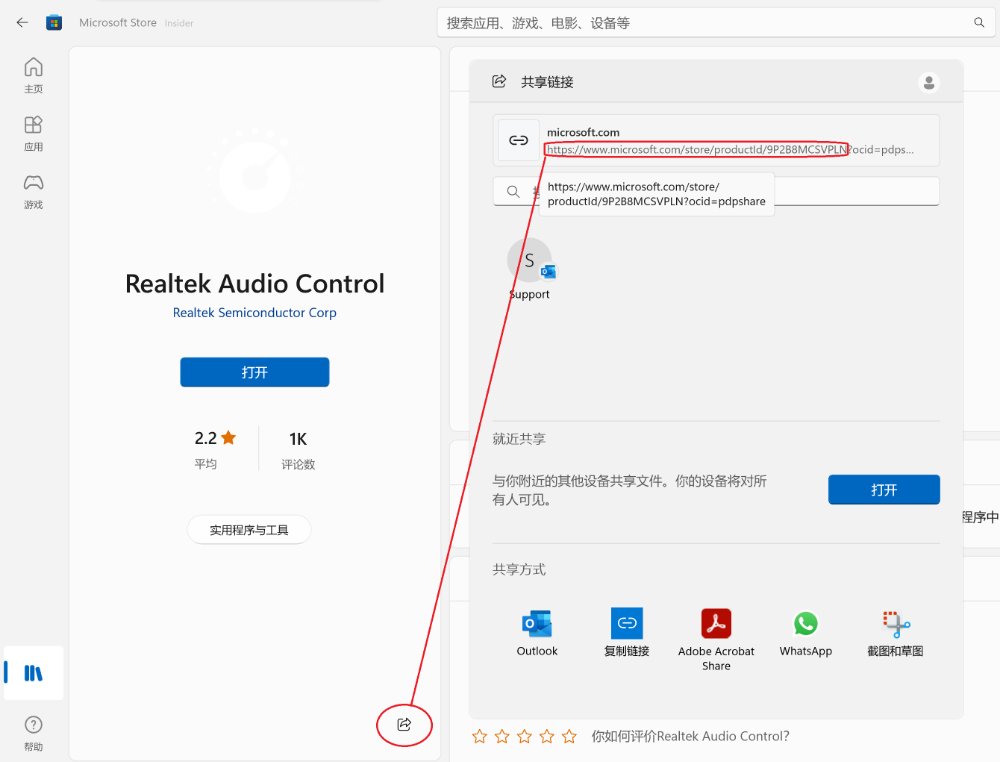Open the Games (游戏) sidebar section
1000x762 pixels.
pos(33,191)
